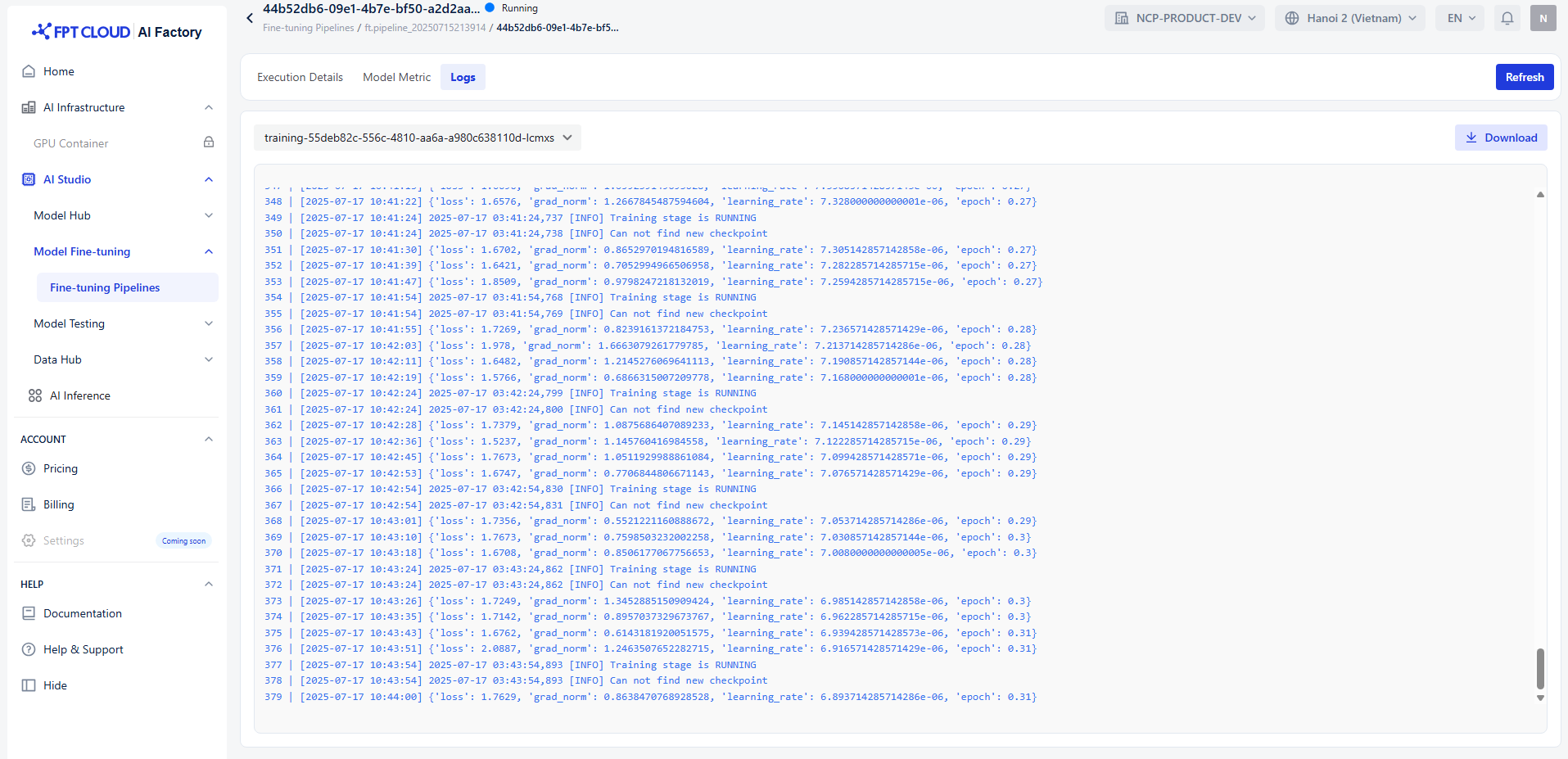1568x759 pixels.
Task: Switch to the Model Metric tab
Action: pos(396,77)
